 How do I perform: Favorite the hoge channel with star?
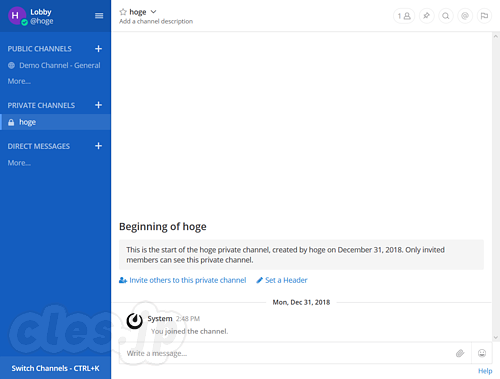[x=123, y=12]
